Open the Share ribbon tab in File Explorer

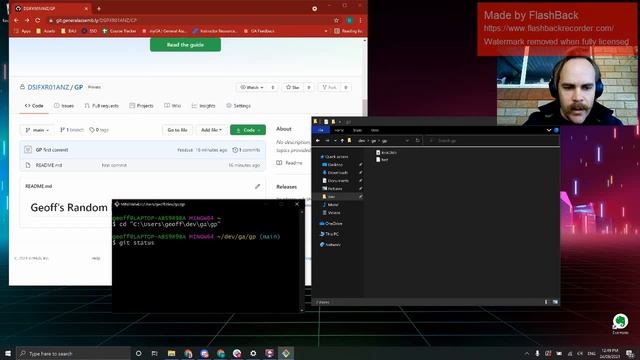pyautogui.click(x=357, y=130)
